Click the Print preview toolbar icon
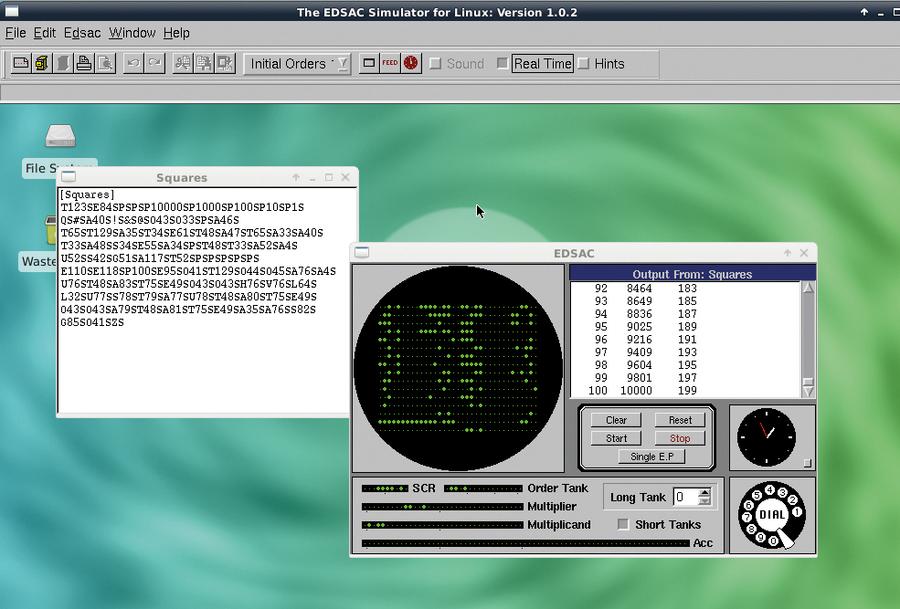Screen dimensions: 900x609 pos(106,63)
